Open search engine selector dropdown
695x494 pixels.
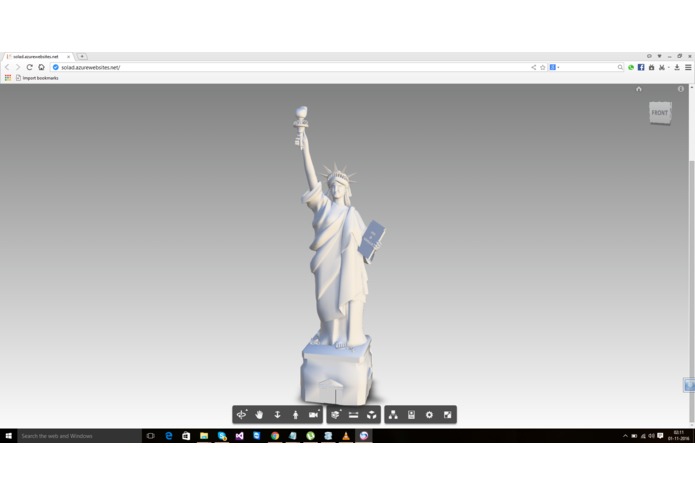point(554,67)
